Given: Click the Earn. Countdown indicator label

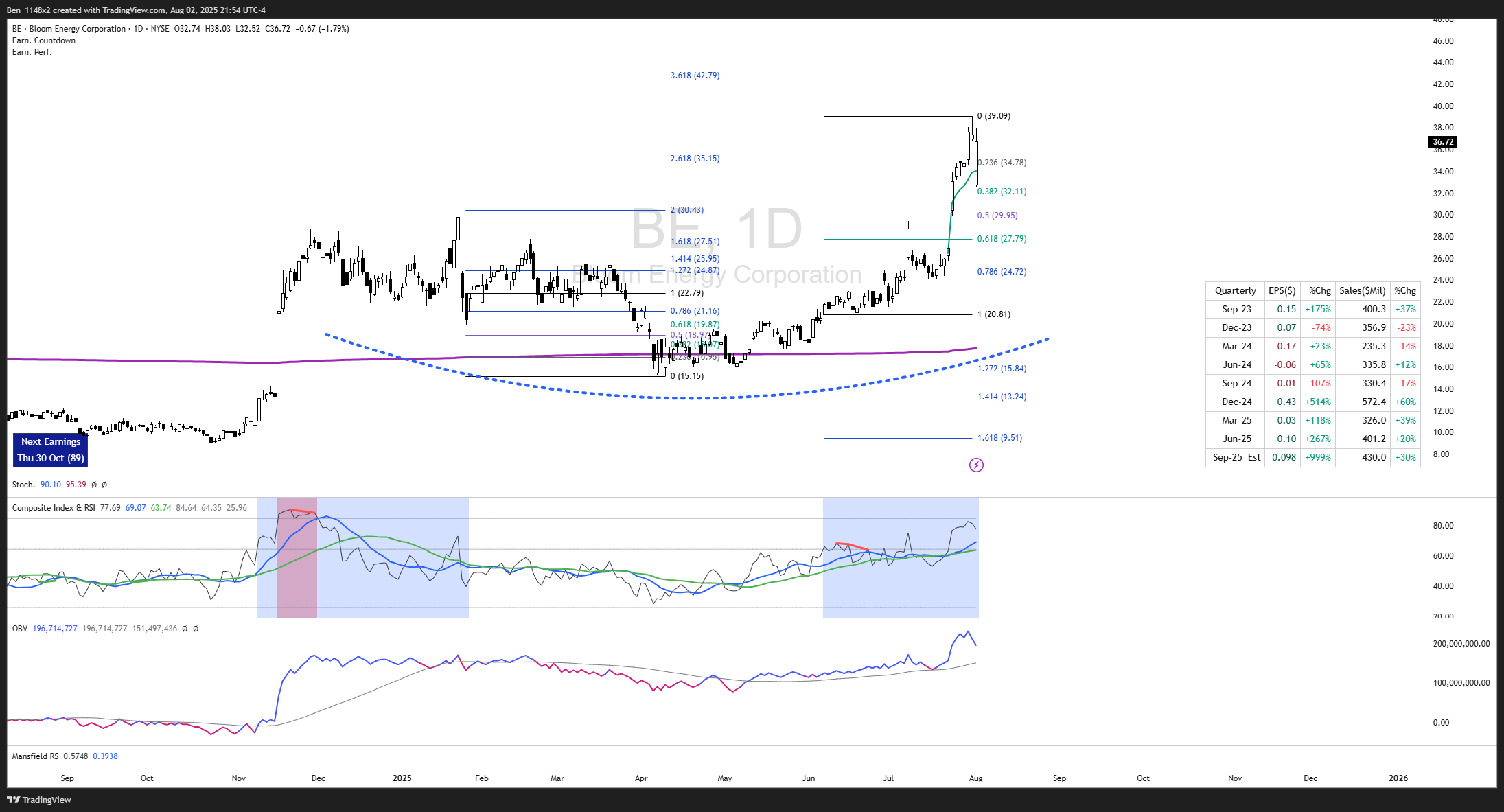Looking at the screenshot, I should coord(44,40).
